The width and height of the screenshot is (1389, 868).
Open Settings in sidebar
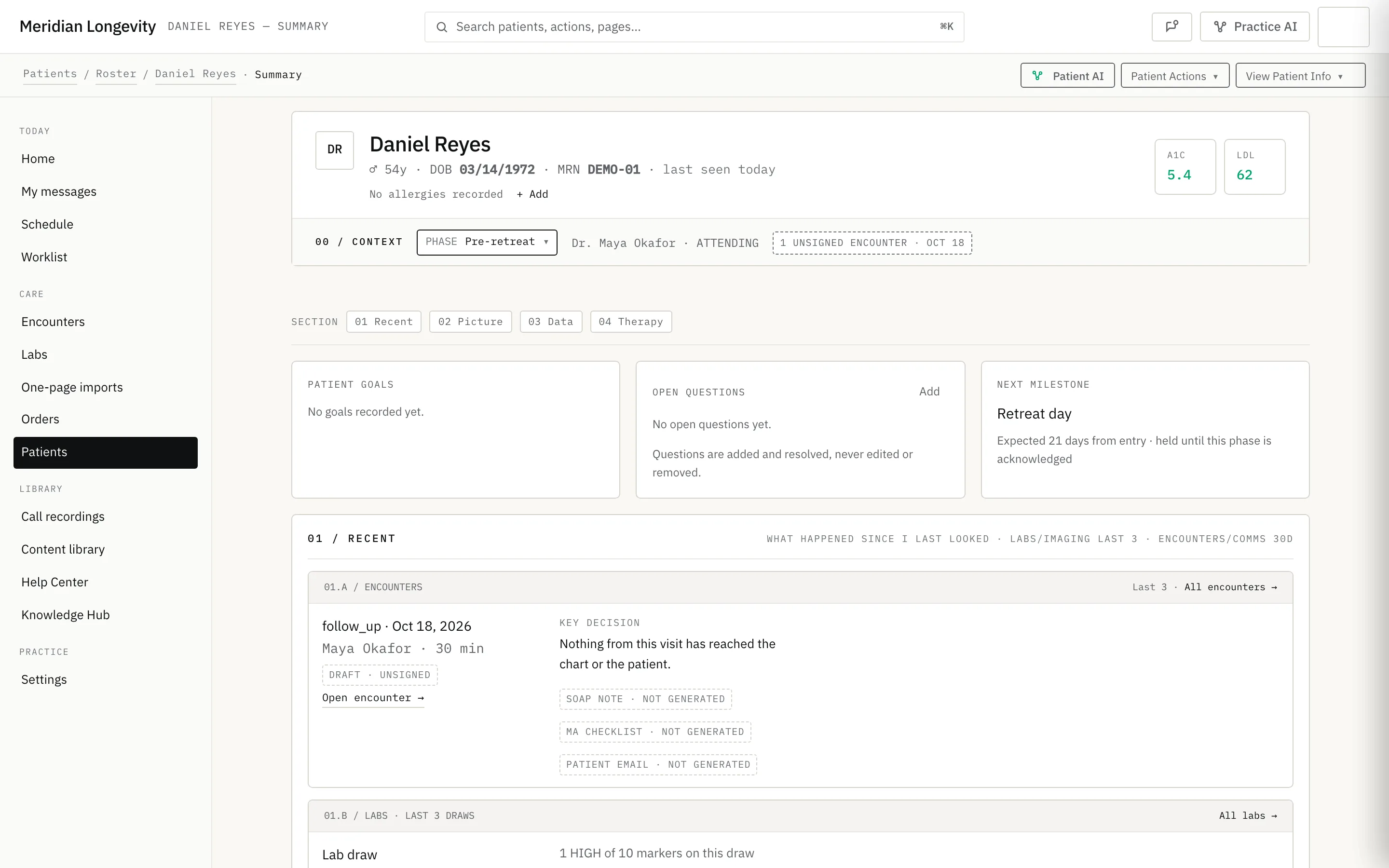[x=106, y=680]
